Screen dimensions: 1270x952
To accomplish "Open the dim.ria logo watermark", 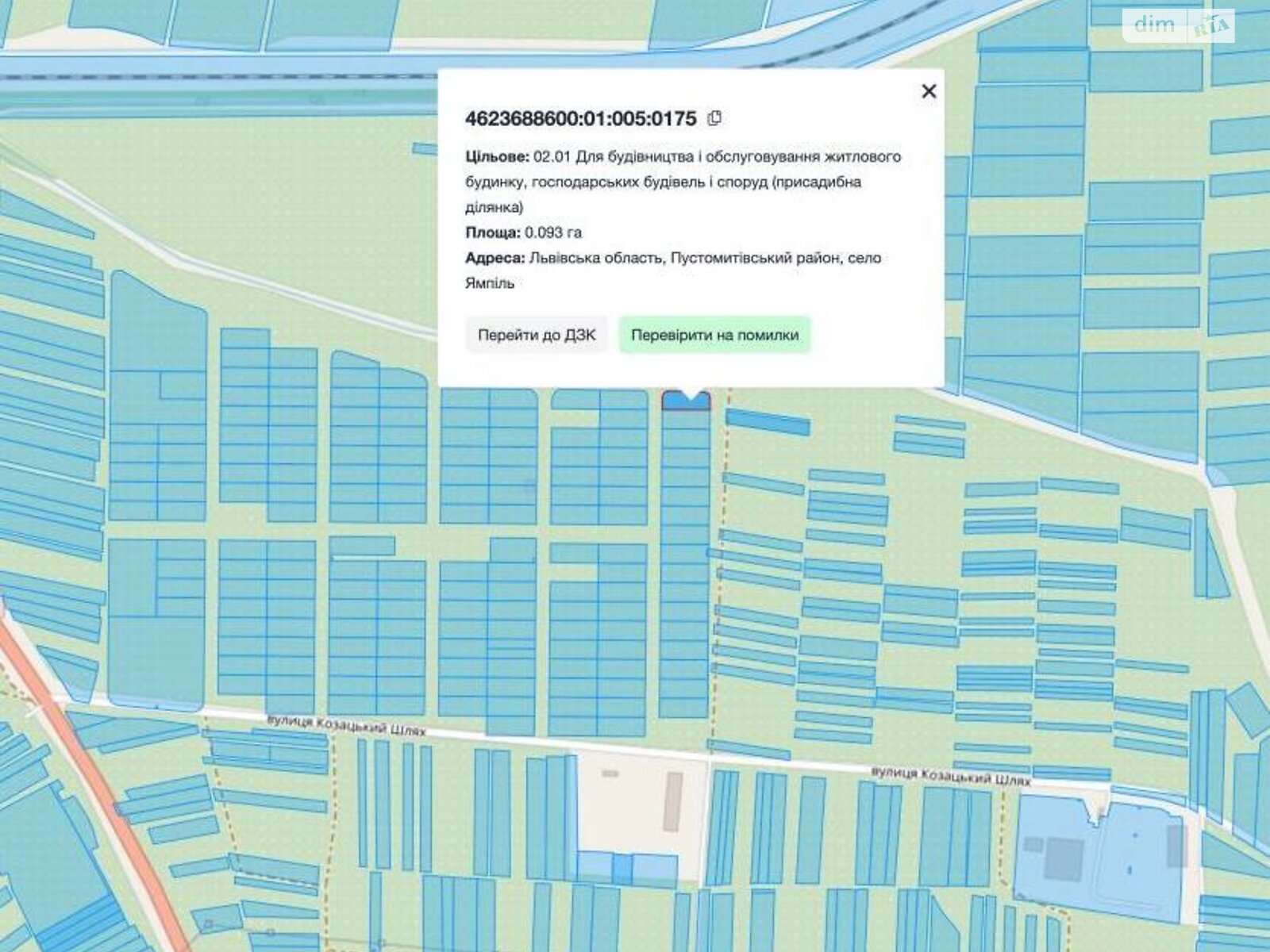I will tap(1180, 25).
